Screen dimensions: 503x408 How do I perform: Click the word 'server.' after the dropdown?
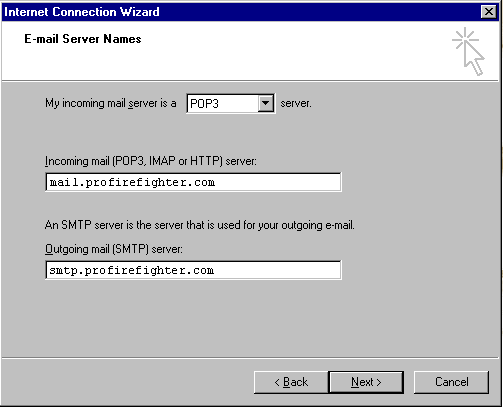coord(296,104)
